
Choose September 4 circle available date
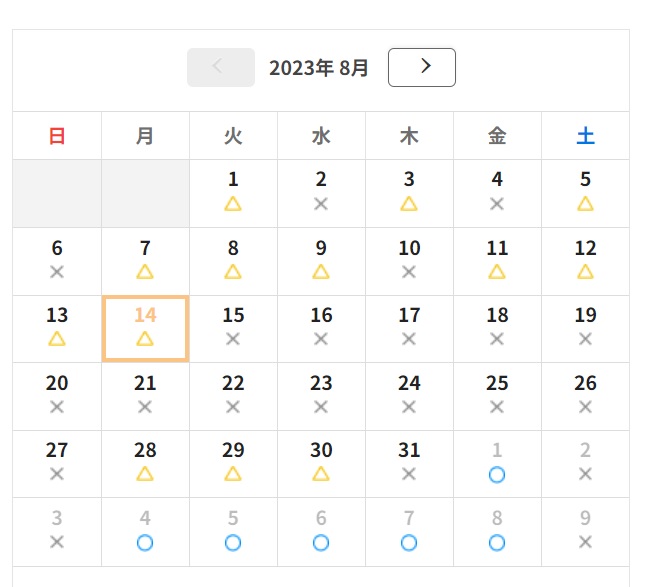pyautogui.click(x=145, y=532)
